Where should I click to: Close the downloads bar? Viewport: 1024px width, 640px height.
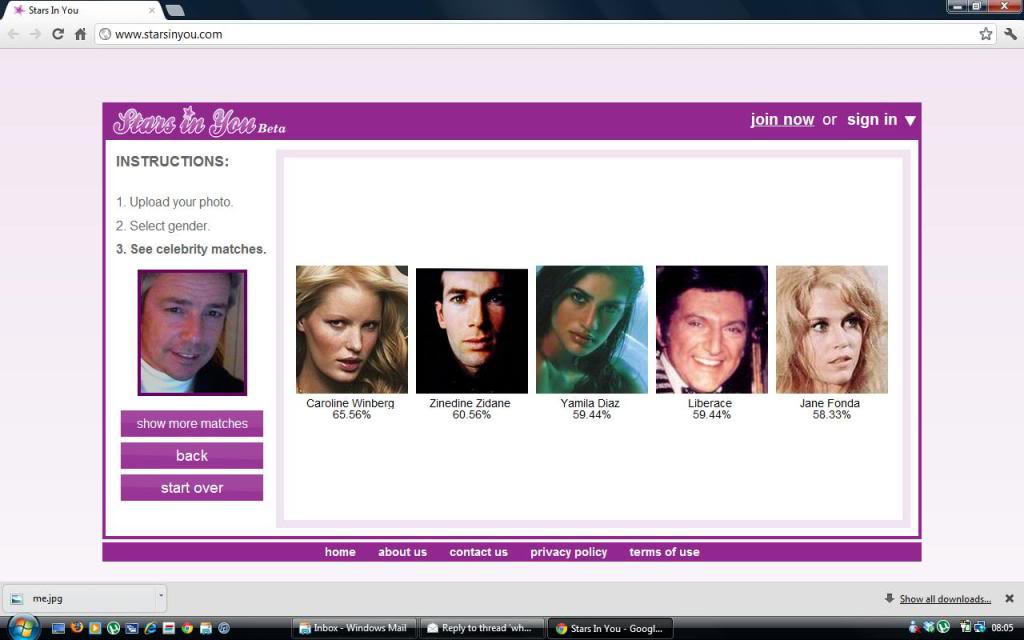[x=1010, y=598]
